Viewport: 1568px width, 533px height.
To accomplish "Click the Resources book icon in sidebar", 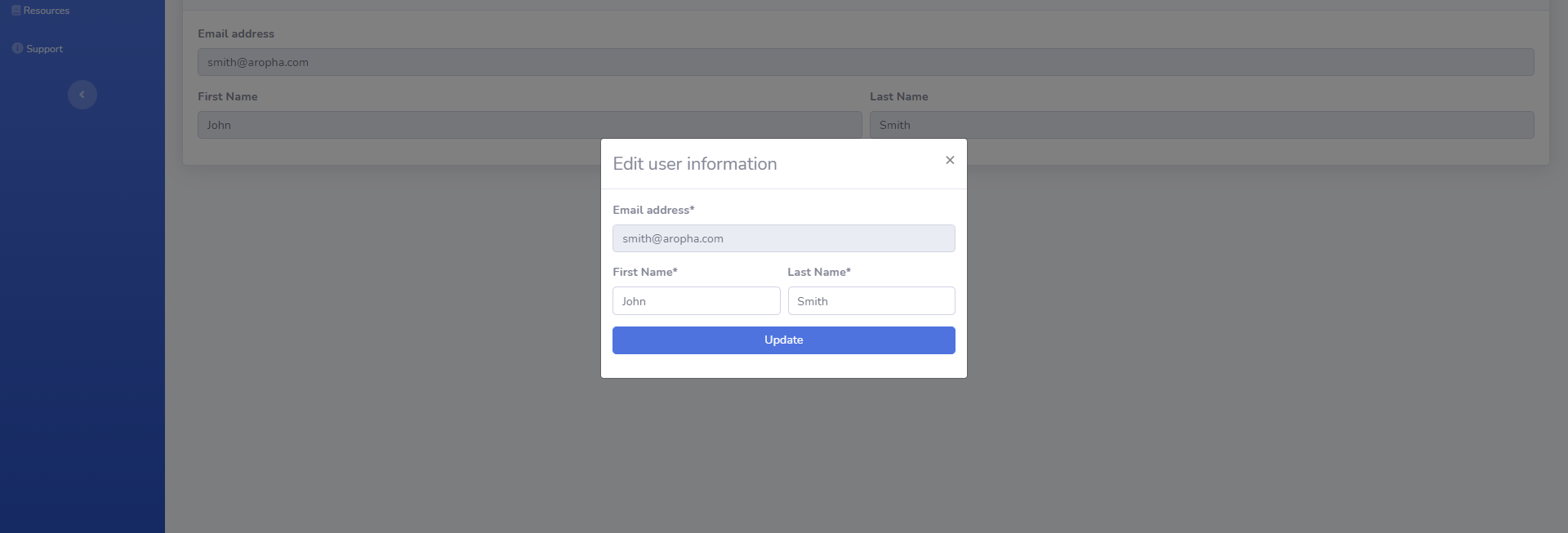I will coord(16,11).
